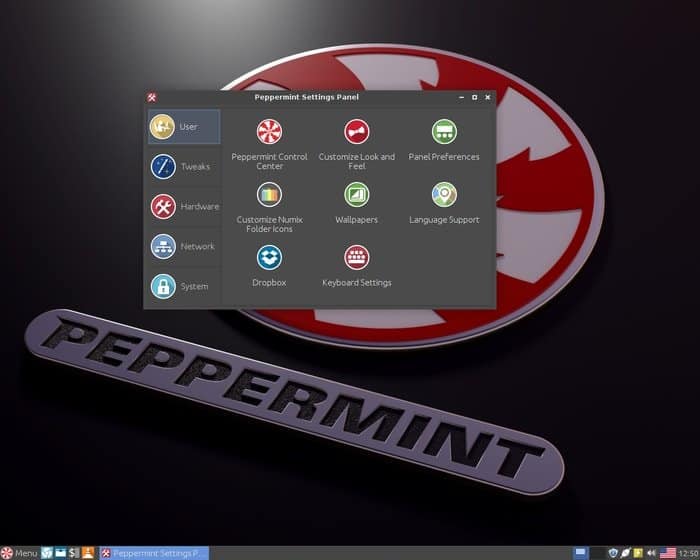Viewport: 700px width, 560px height.
Task: Click the Peppermint Settings Panel taskbar entry
Action: click(x=154, y=553)
